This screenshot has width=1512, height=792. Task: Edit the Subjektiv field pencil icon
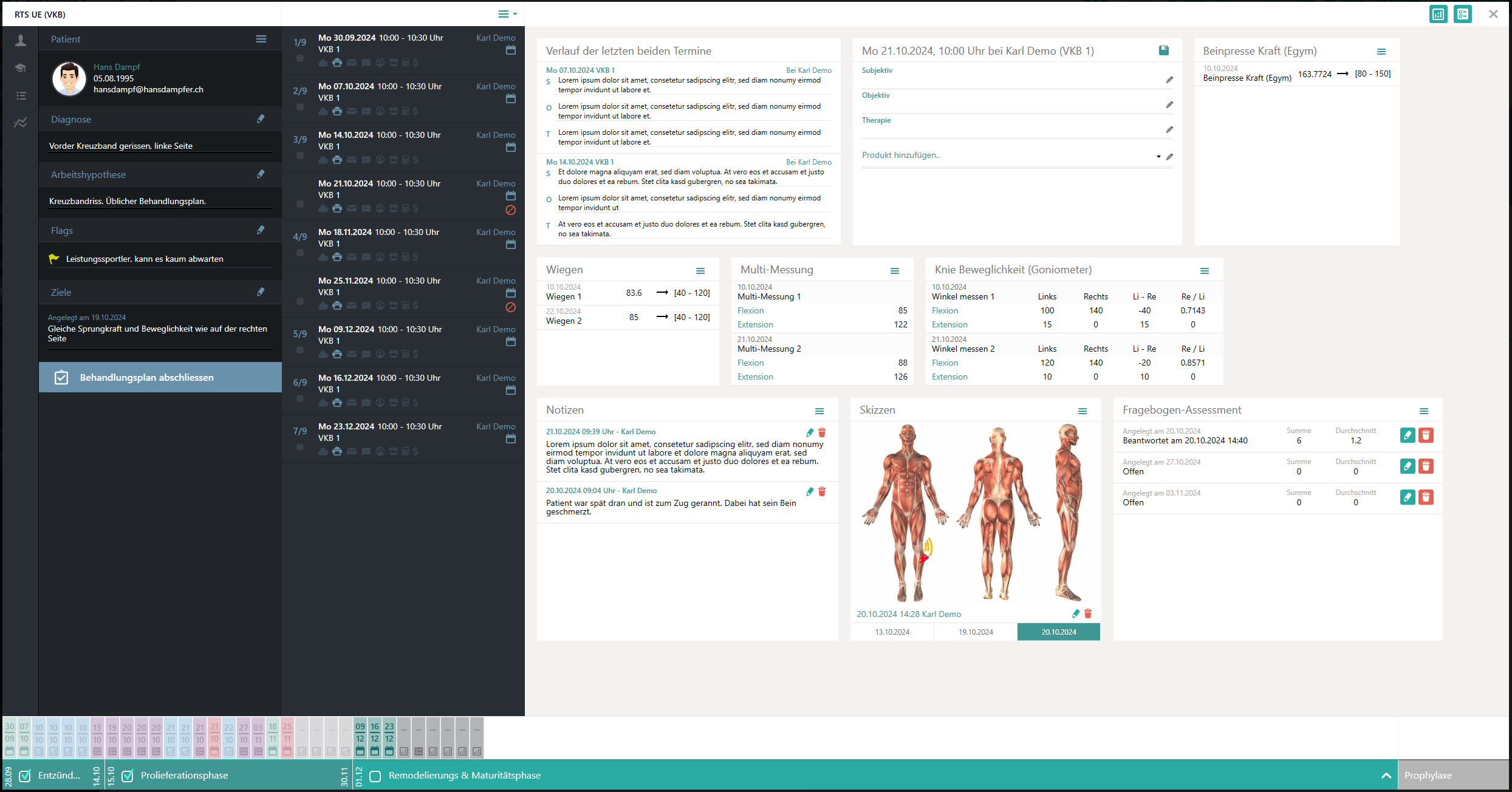click(1169, 80)
